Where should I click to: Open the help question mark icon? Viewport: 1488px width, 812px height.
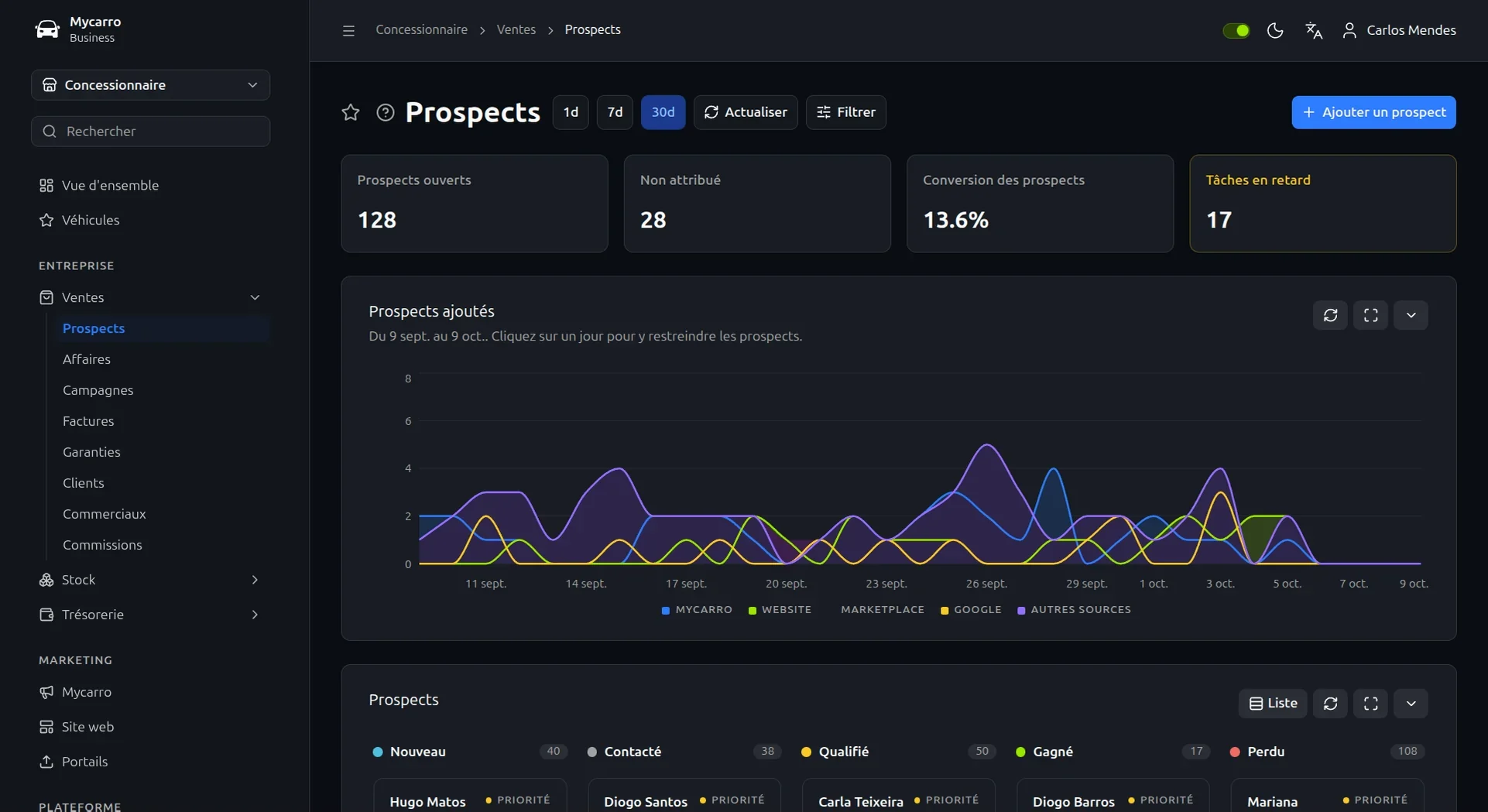coord(385,112)
